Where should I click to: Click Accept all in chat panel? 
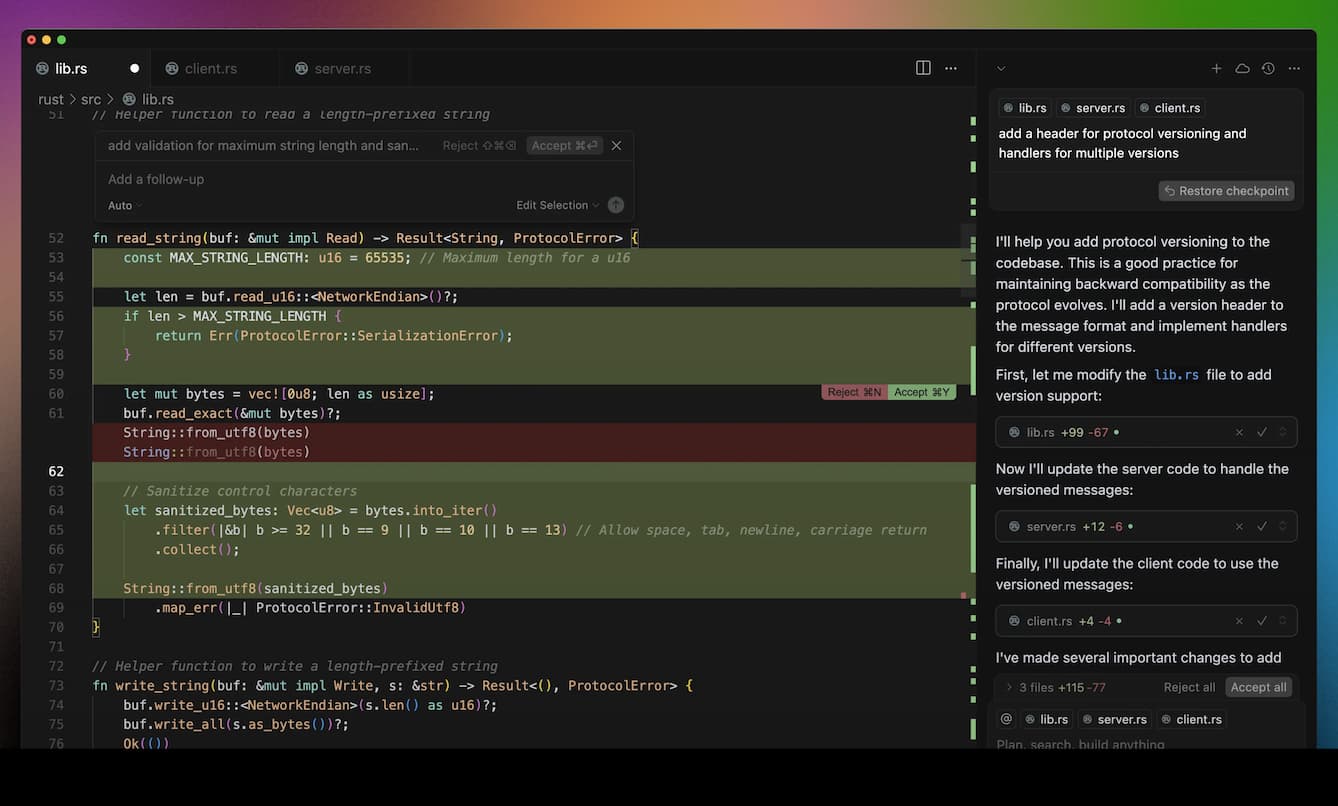coord(1258,687)
